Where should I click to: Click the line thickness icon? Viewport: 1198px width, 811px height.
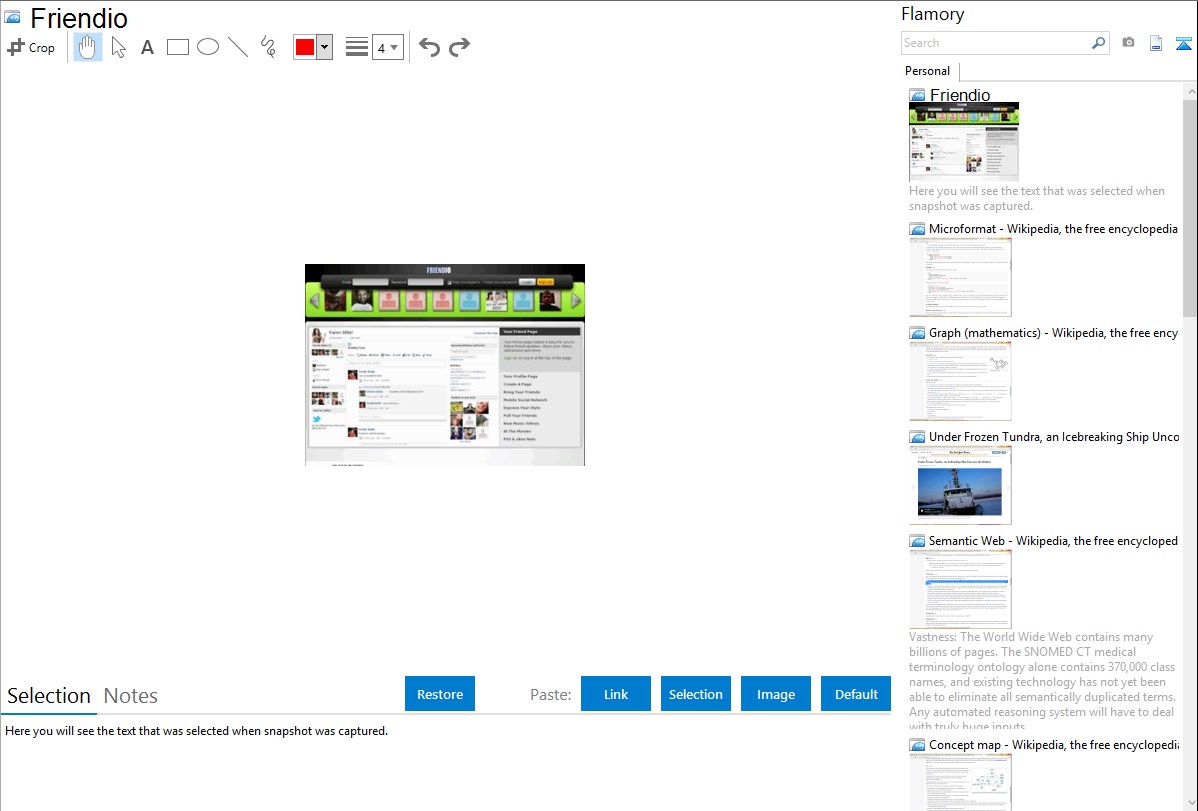pyautogui.click(x=357, y=47)
